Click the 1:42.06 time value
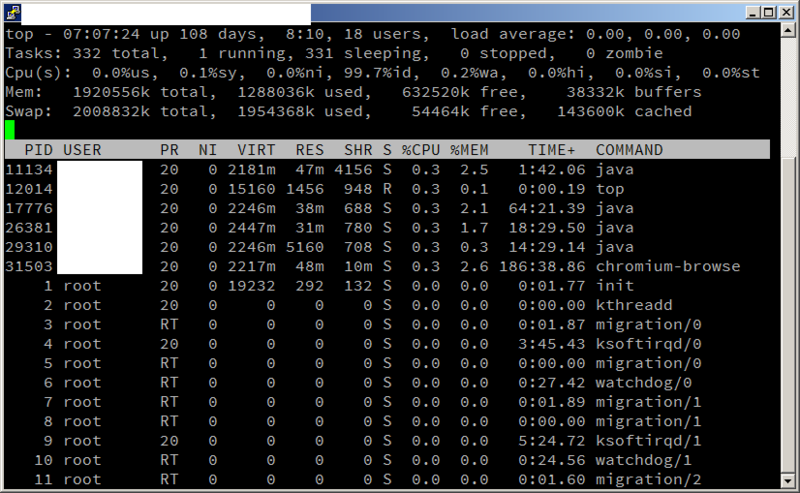Image resolution: width=800 pixels, height=493 pixels. click(x=552, y=169)
